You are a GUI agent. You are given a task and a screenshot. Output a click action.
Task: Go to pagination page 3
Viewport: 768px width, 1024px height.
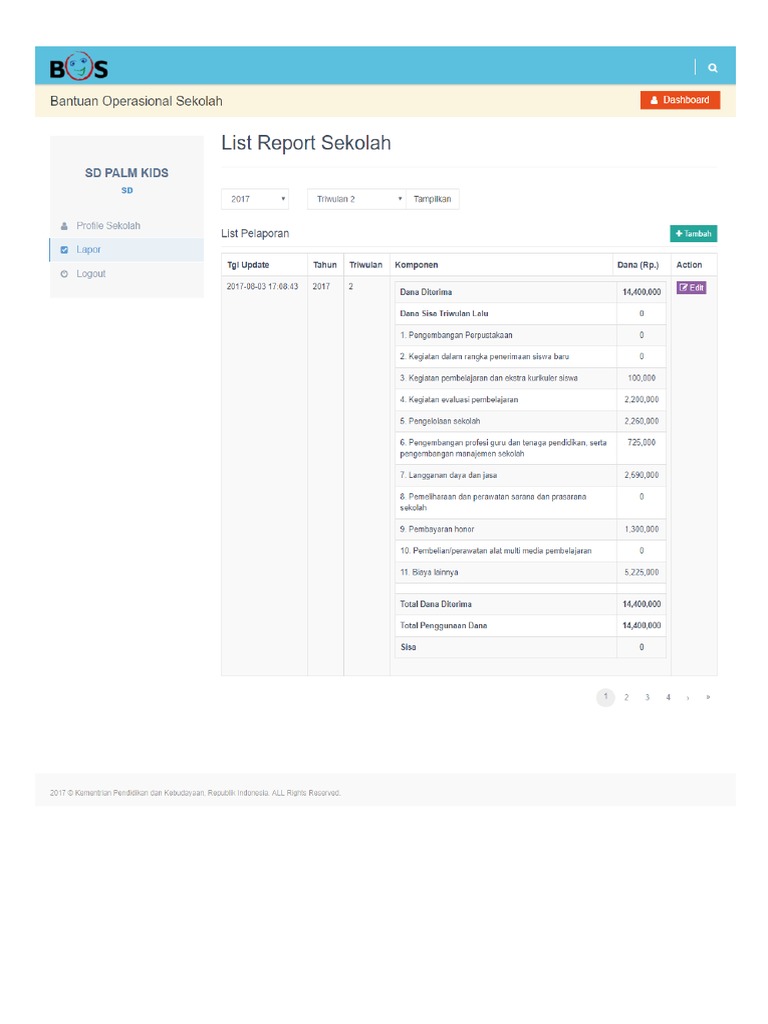pyautogui.click(x=647, y=698)
